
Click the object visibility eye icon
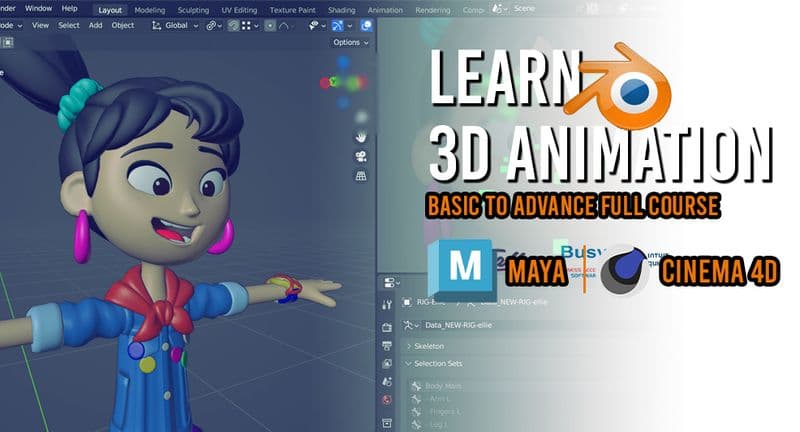(313, 26)
